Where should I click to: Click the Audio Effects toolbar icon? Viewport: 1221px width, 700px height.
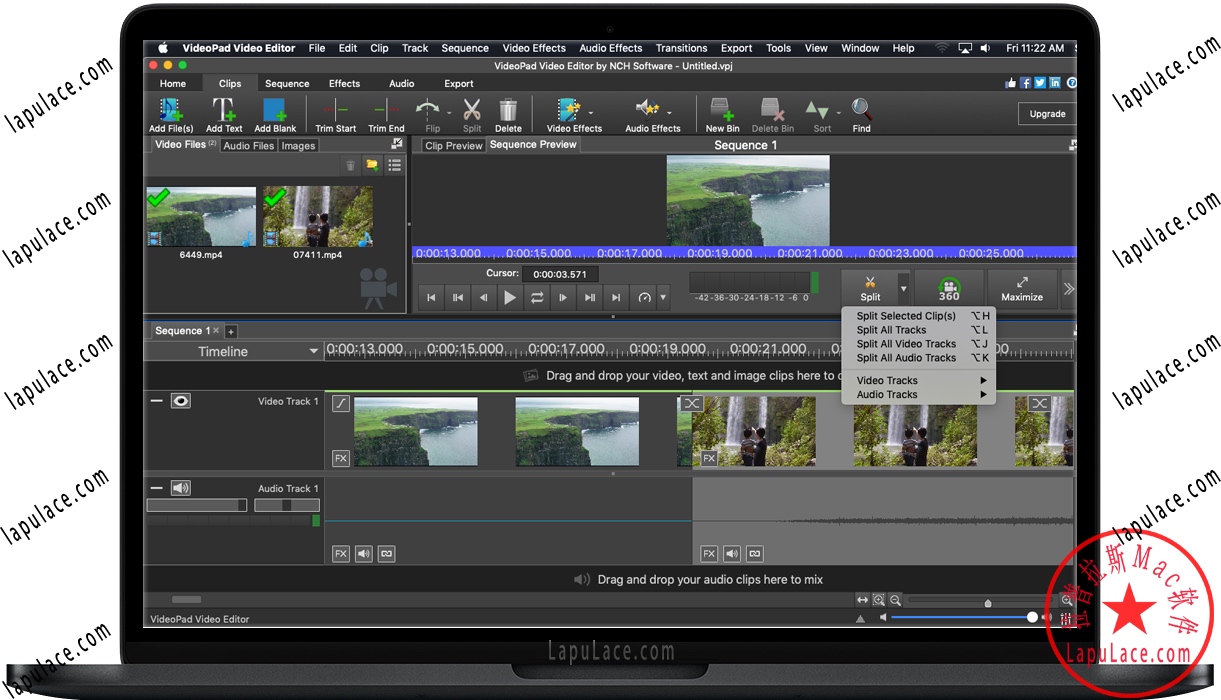pyautogui.click(x=652, y=113)
